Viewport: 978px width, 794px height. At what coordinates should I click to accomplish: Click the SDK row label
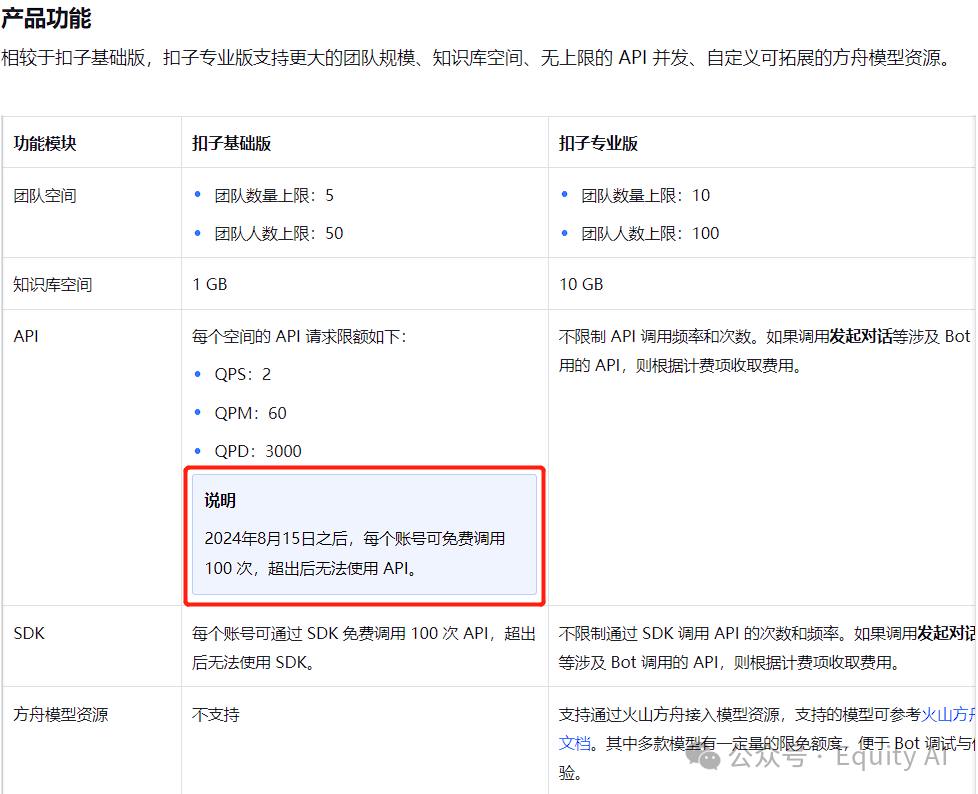tap(29, 633)
